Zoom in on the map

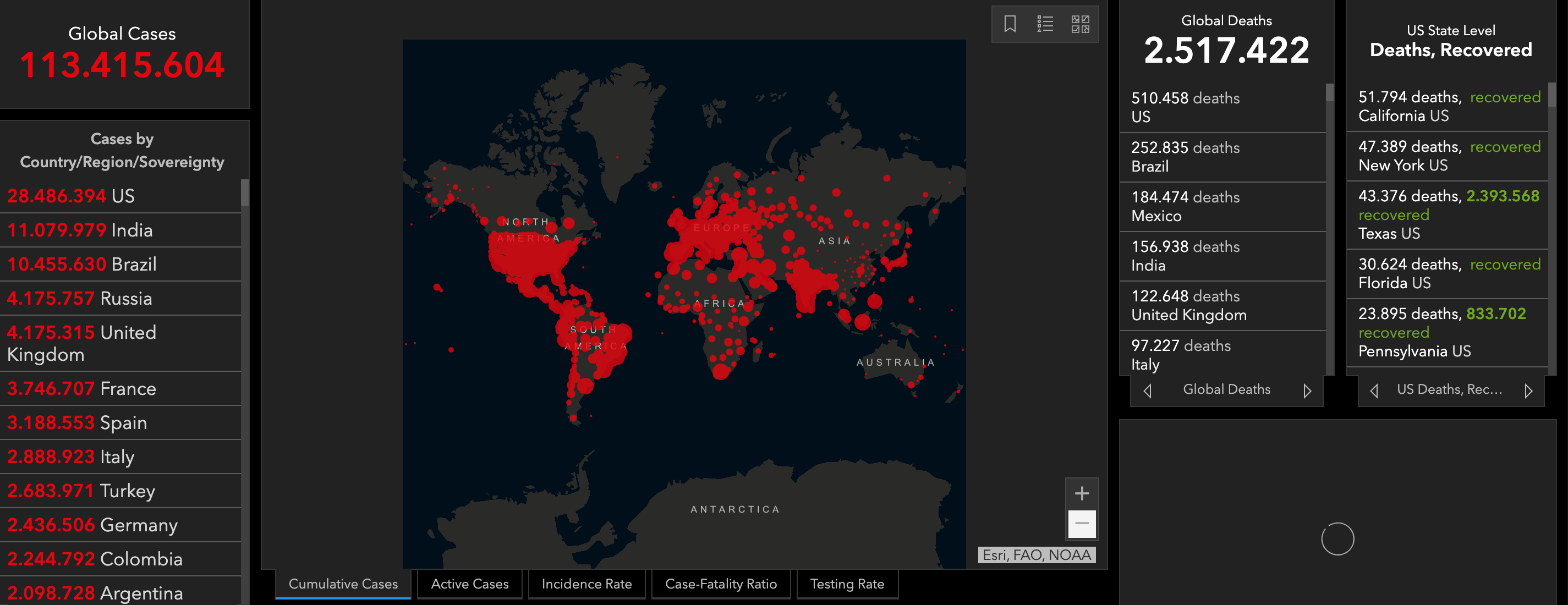(1082, 493)
